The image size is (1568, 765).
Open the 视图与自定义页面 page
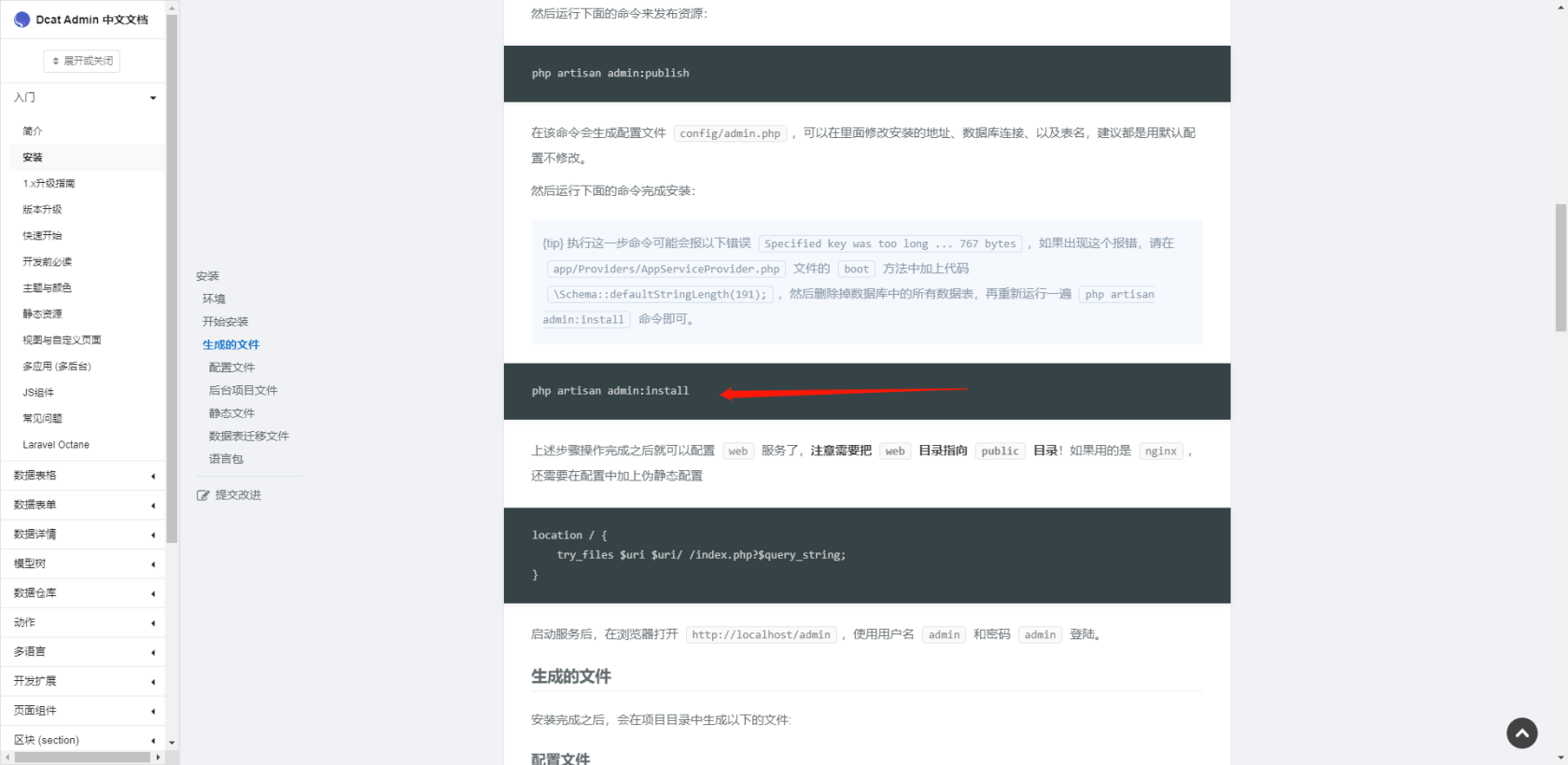tap(62, 341)
